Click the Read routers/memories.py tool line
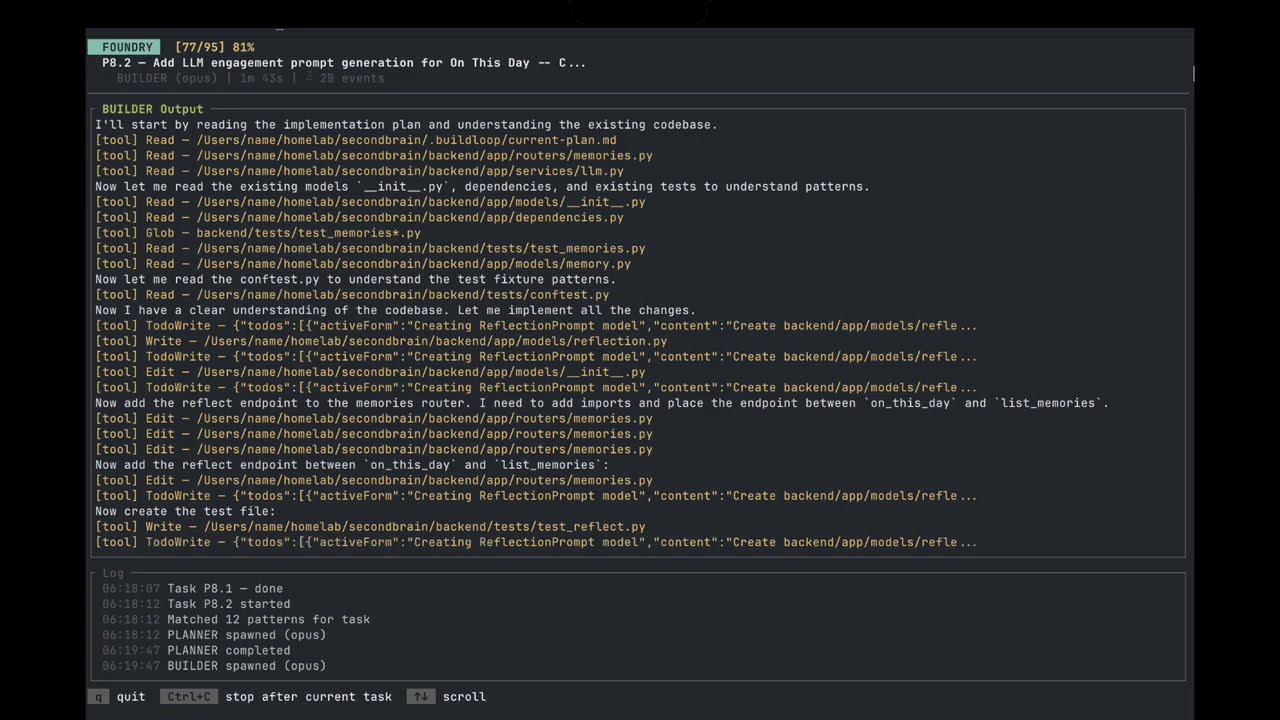The width and height of the screenshot is (1280, 720). (x=374, y=156)
